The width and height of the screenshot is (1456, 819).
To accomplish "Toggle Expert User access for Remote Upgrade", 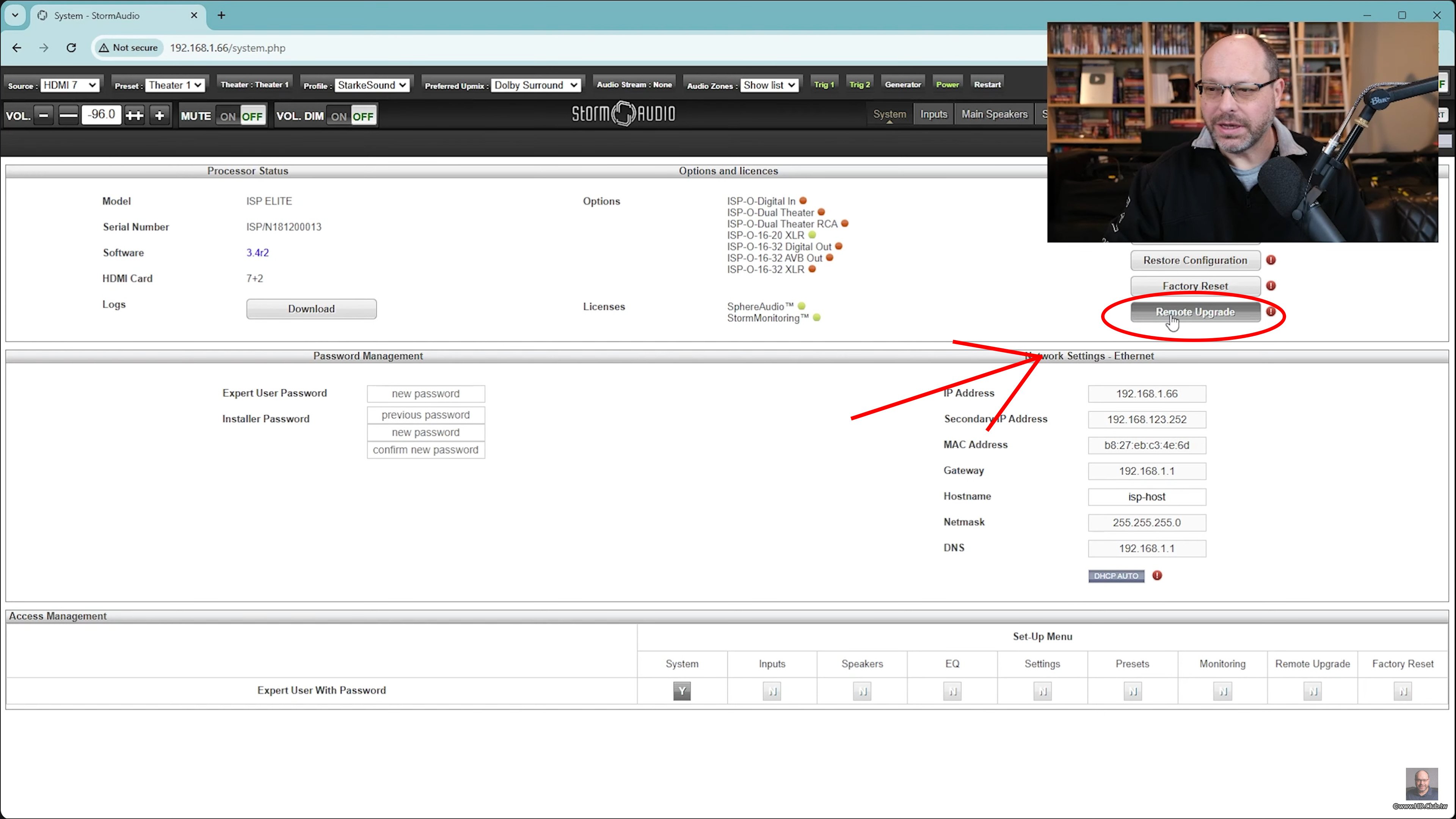I will (1312, 691).
